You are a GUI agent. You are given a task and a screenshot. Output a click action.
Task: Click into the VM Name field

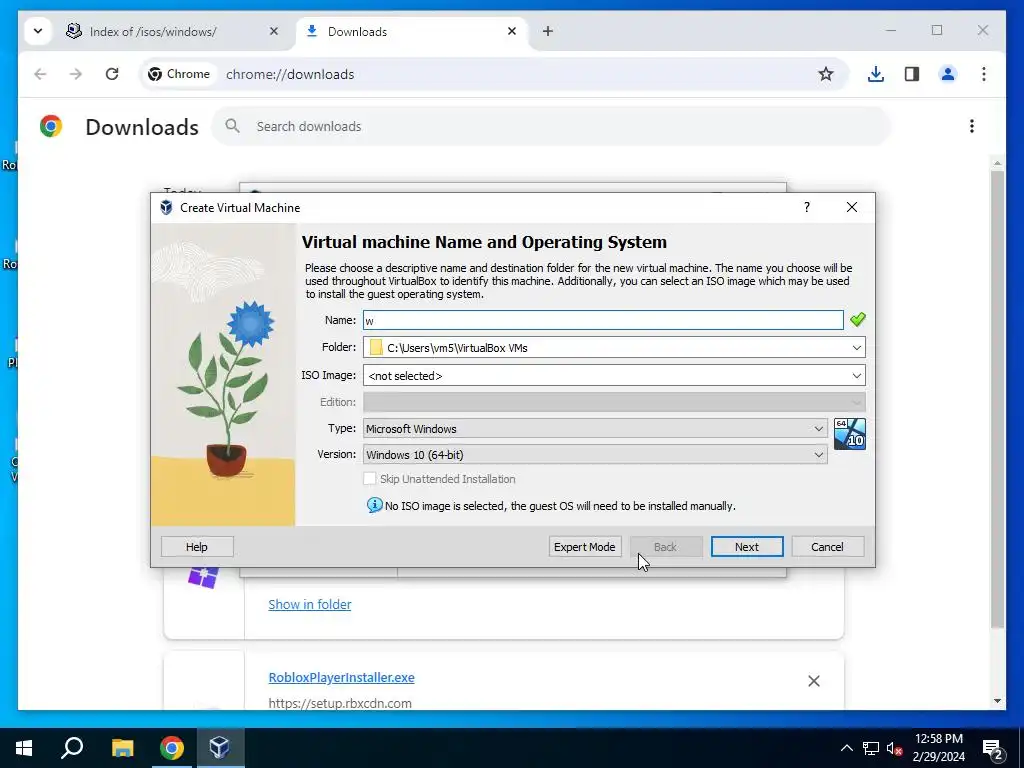pyautogui.click(x=603, y=320)
